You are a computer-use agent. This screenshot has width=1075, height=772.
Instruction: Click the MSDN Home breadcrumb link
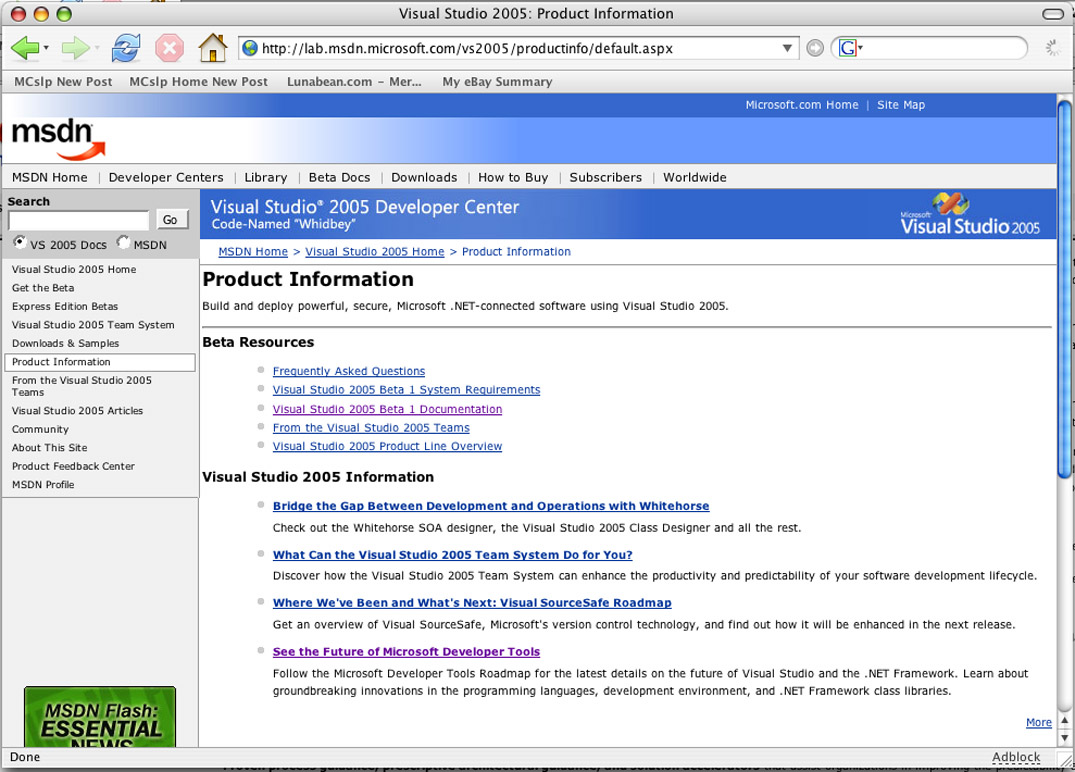[253, 252]
